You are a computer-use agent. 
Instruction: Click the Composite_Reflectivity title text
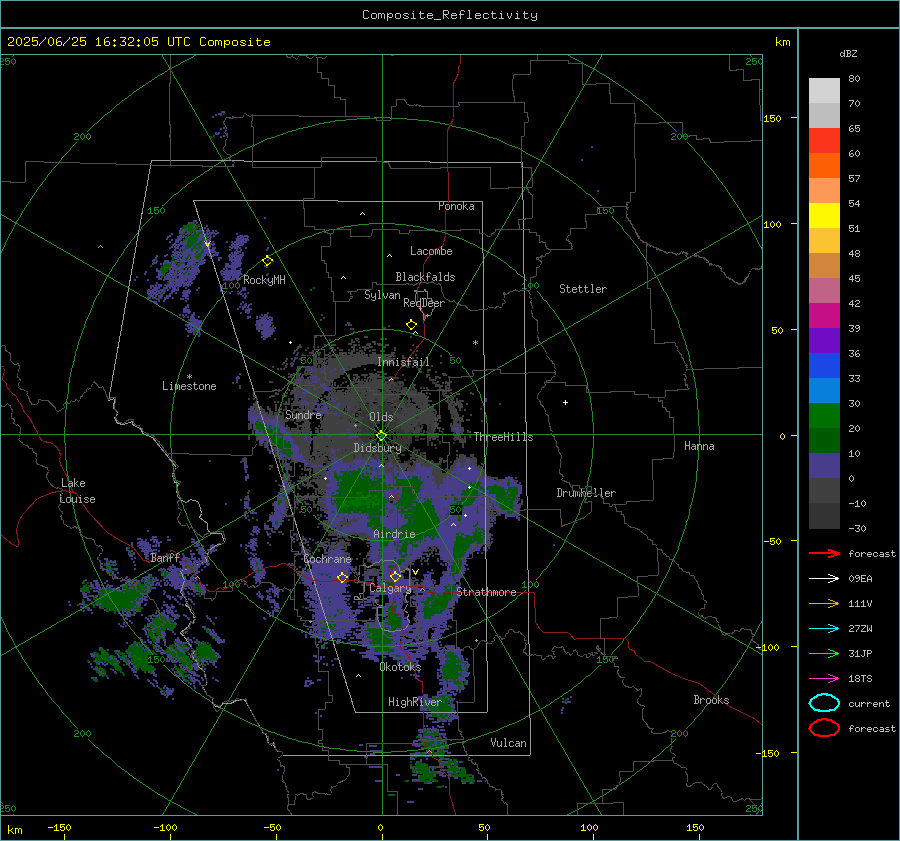tap(450, 15)
